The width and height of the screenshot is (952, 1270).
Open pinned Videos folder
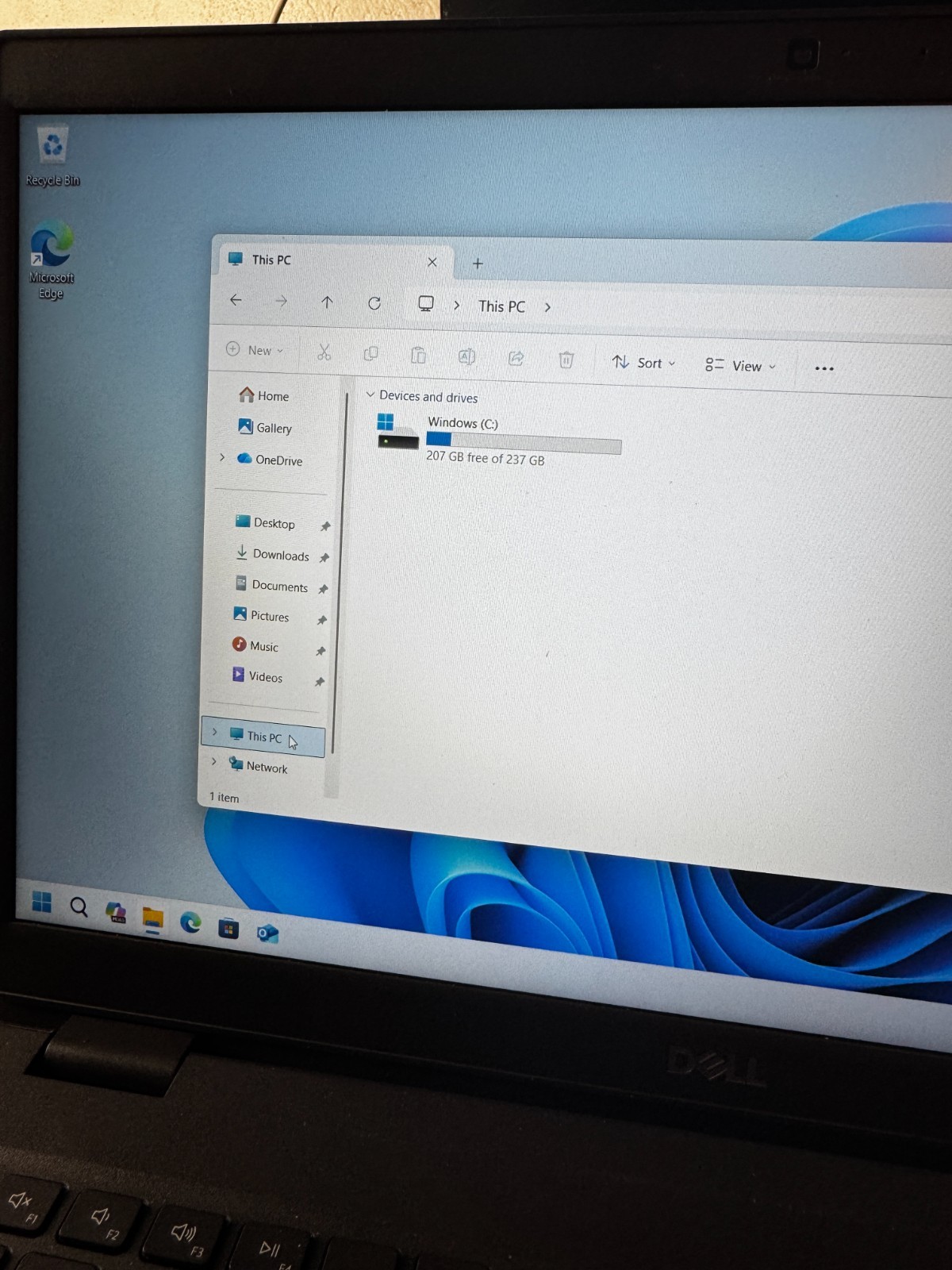pyautogui.click(x=256, y=676)
